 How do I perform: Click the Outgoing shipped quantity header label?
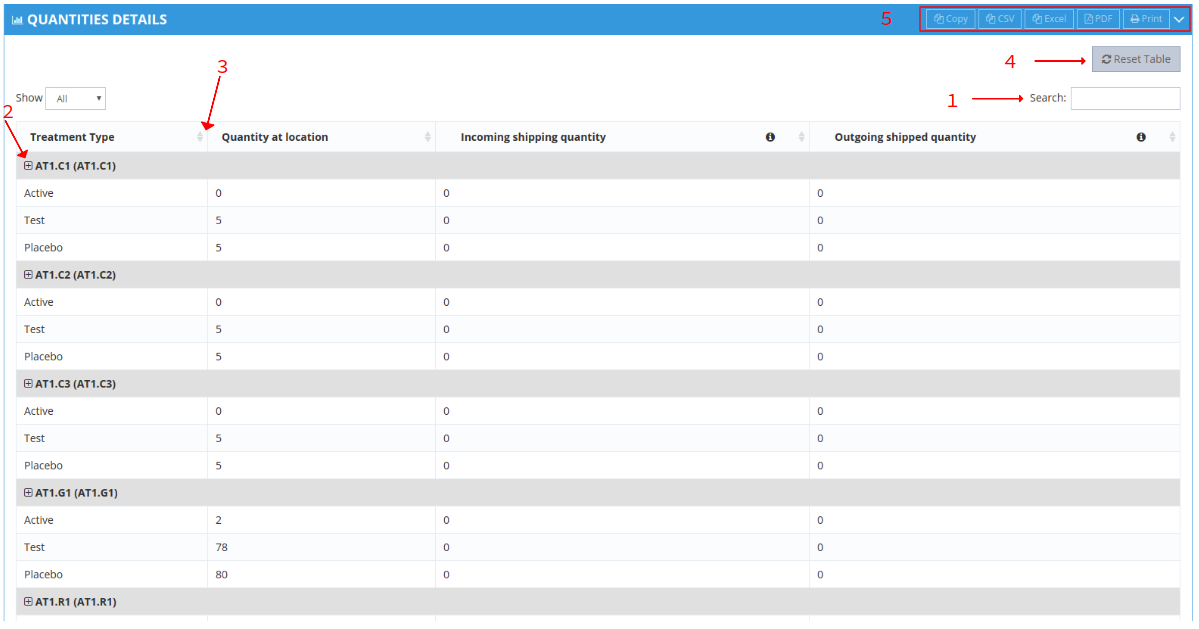[x=905, y=137]
